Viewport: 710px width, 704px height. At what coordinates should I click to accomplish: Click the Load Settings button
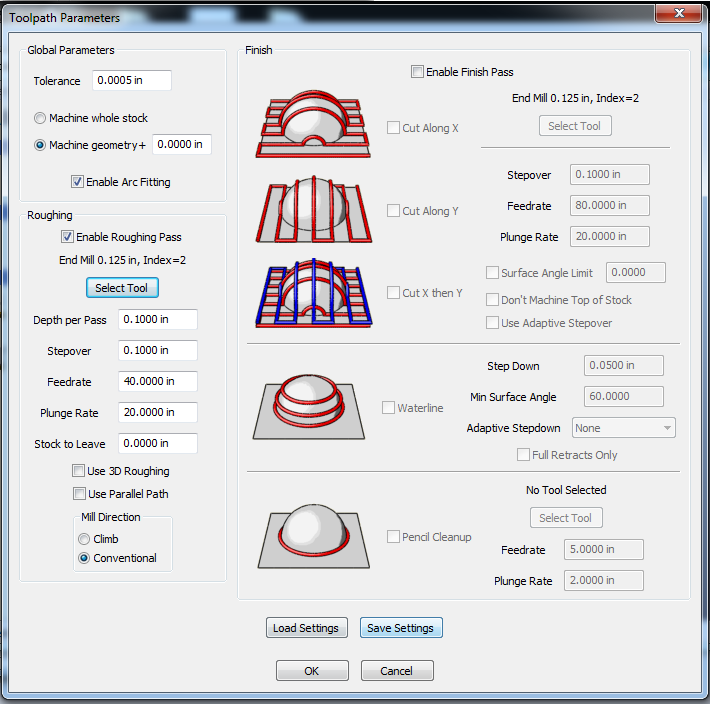[x=305, y=628]
